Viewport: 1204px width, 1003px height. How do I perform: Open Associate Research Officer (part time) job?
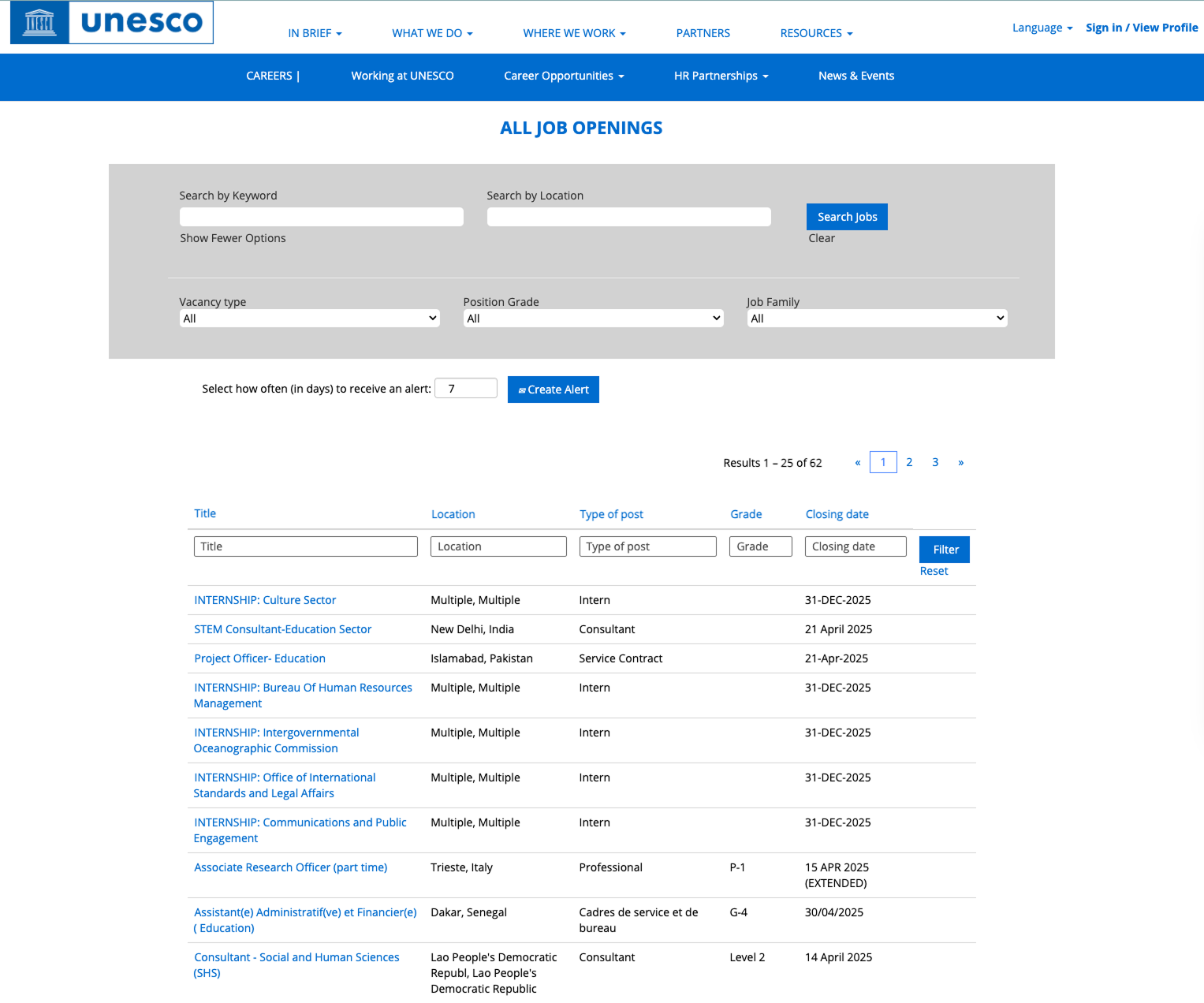pos(290,867)
